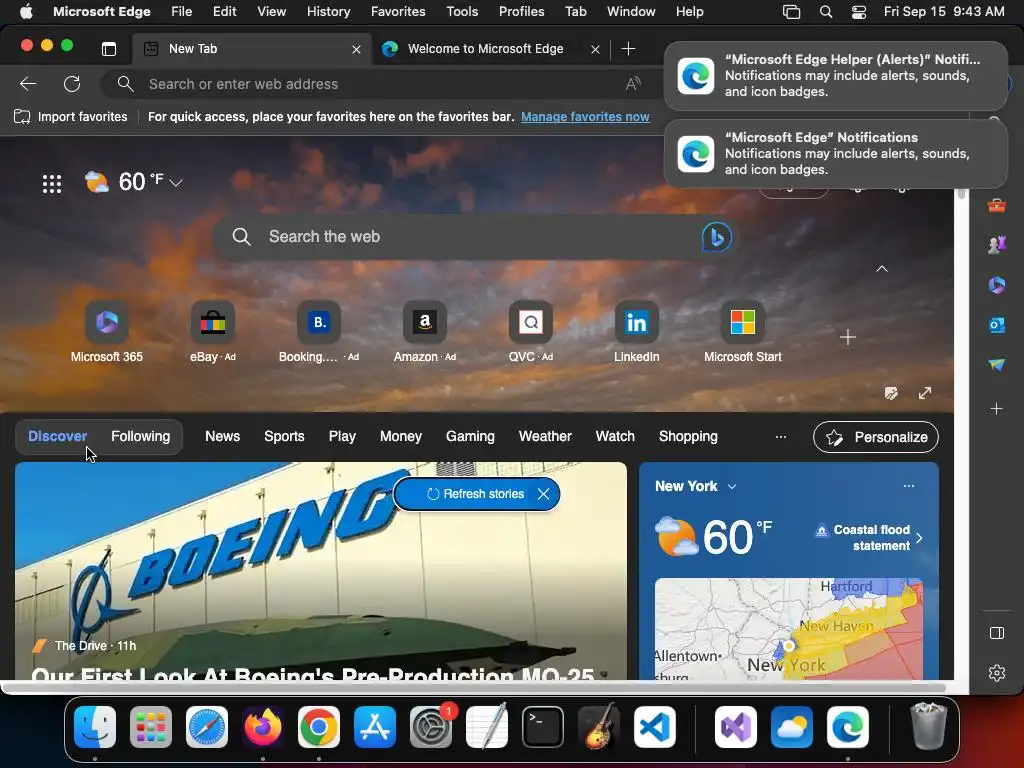The width and height of the screenshot is (1024, 768).
Task: Select the Following feed tab
Action: point(140,436)
